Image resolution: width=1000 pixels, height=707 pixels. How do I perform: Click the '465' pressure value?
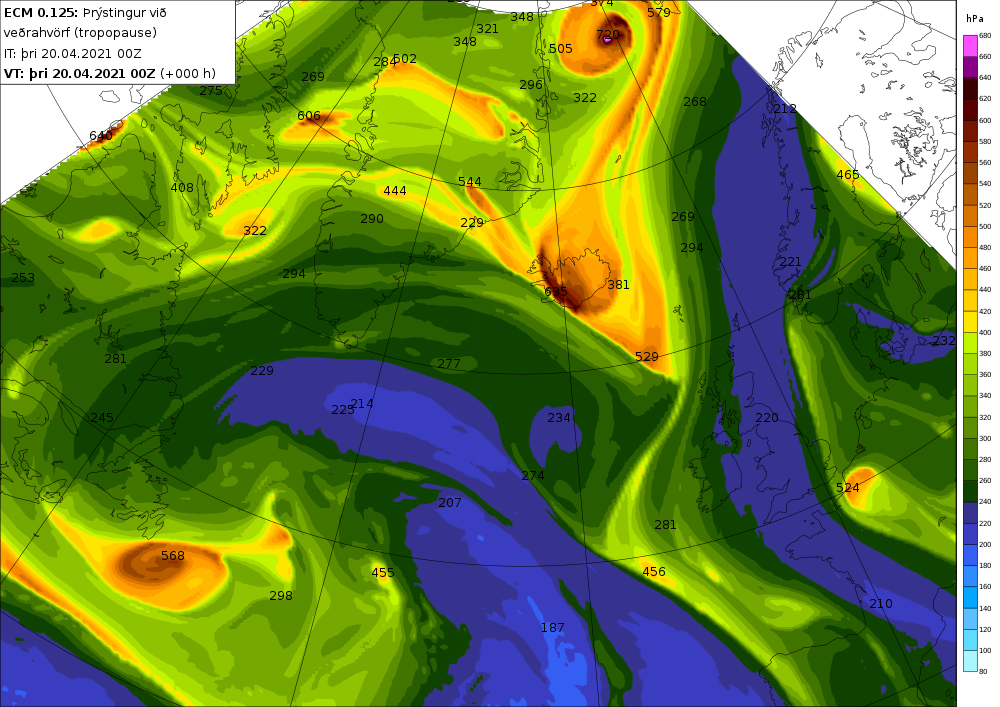click(848, 174)
